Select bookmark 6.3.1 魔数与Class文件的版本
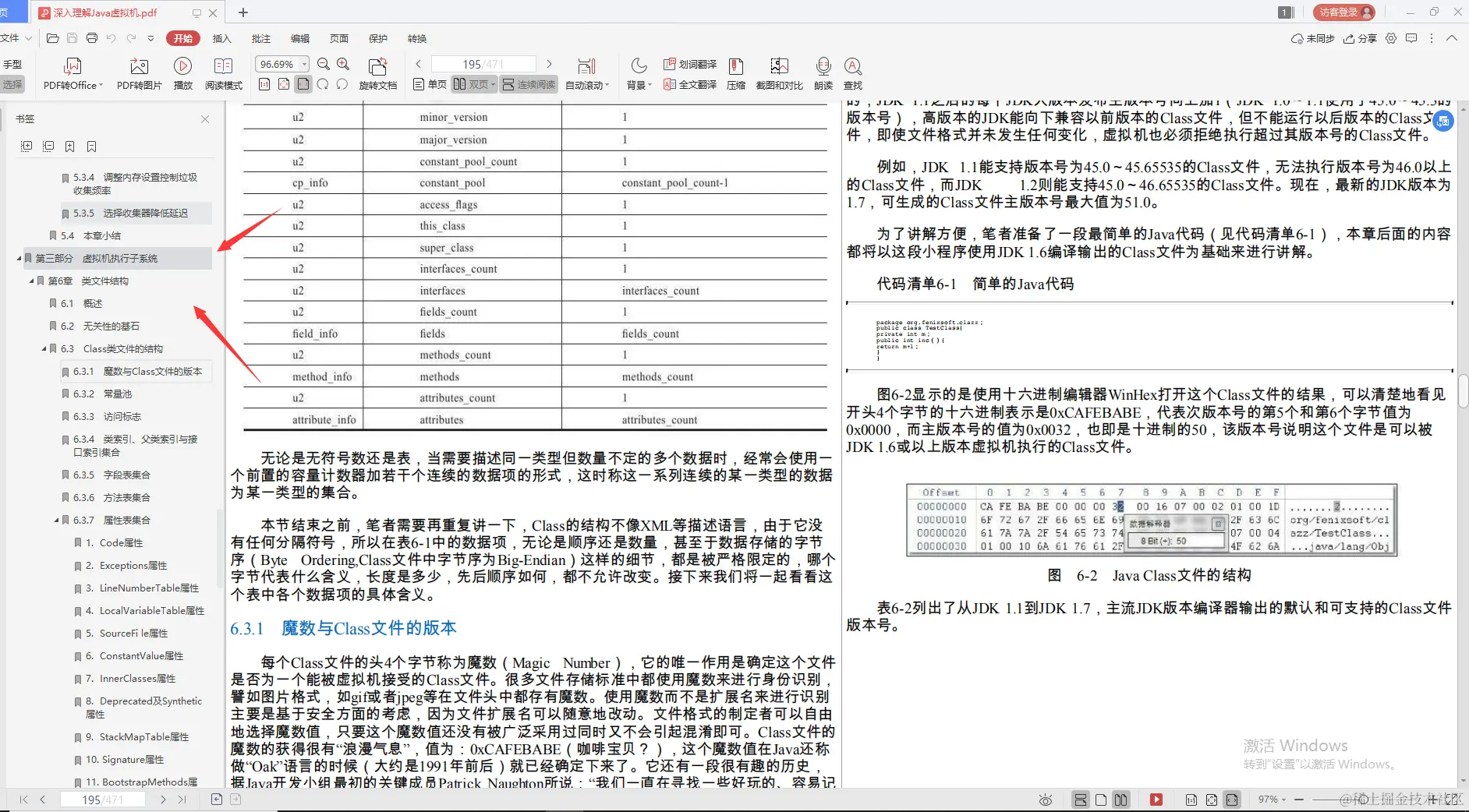The height and width of the screenshot is (812, 1469). pos(136,371)
